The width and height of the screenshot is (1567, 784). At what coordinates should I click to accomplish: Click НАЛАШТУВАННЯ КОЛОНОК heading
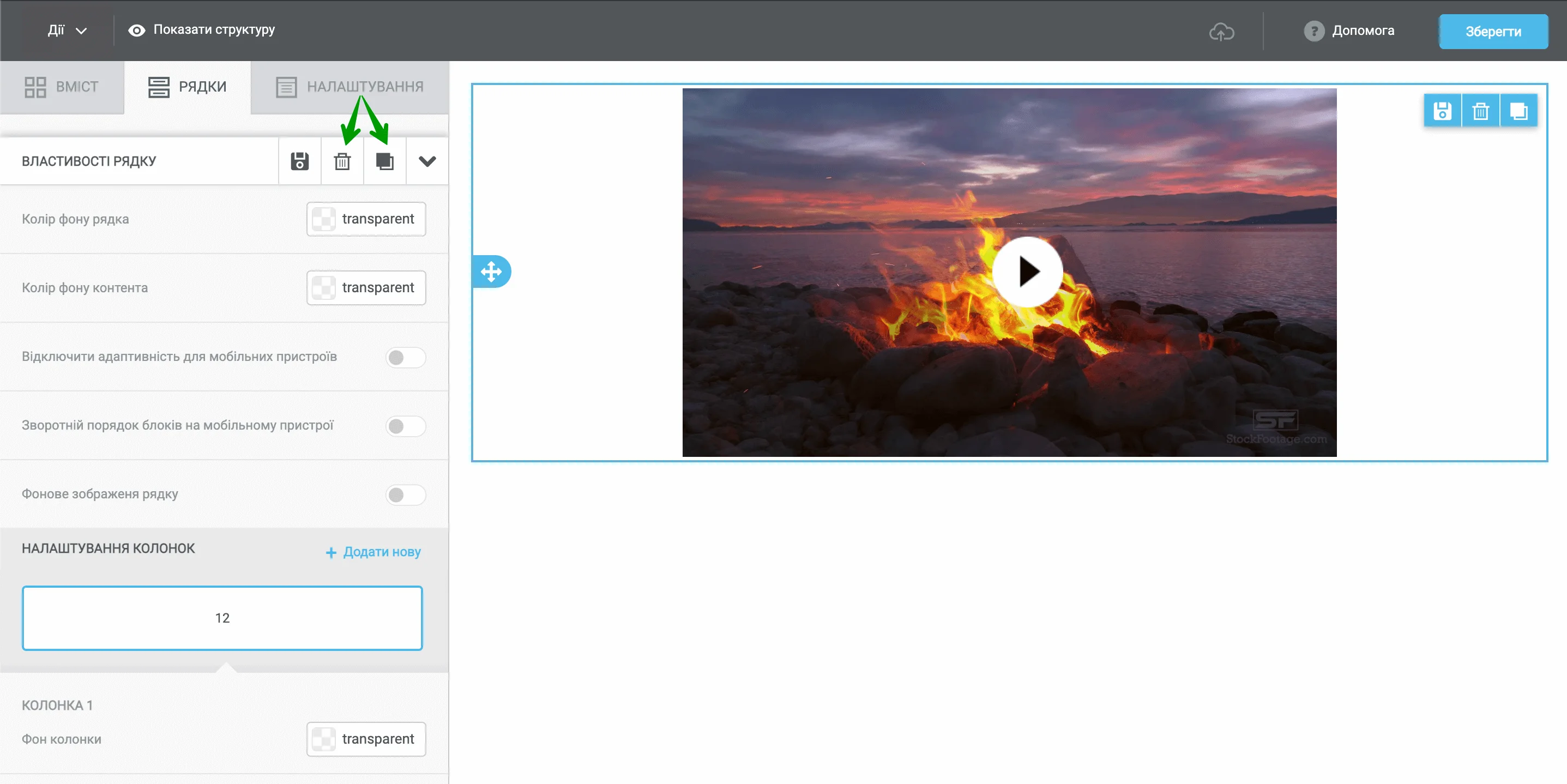coord(109,548)
